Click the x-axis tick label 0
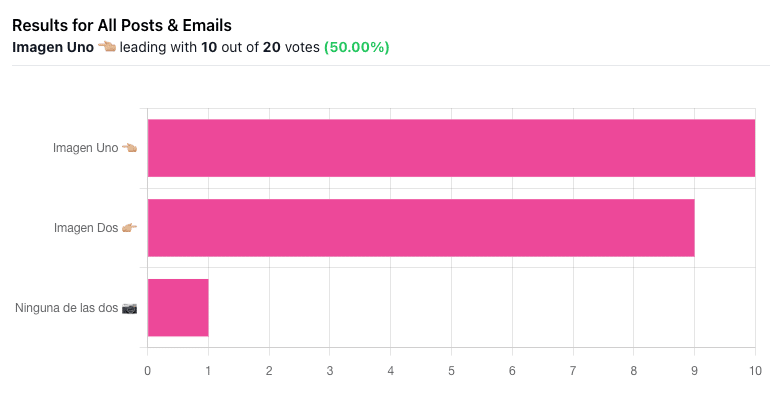The height and width of the screenshot is (398, 783). [x=147, y=371]
